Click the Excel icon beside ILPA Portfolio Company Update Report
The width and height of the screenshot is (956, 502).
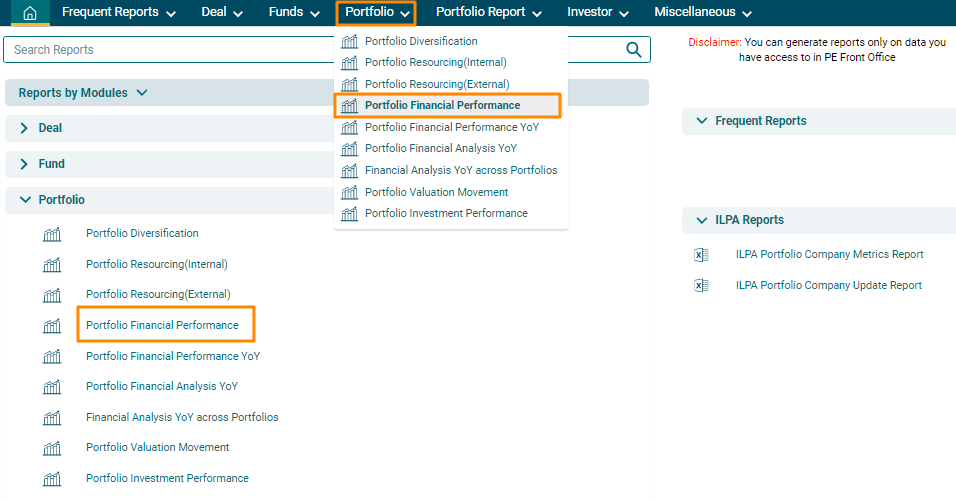(x=701, y=286)
